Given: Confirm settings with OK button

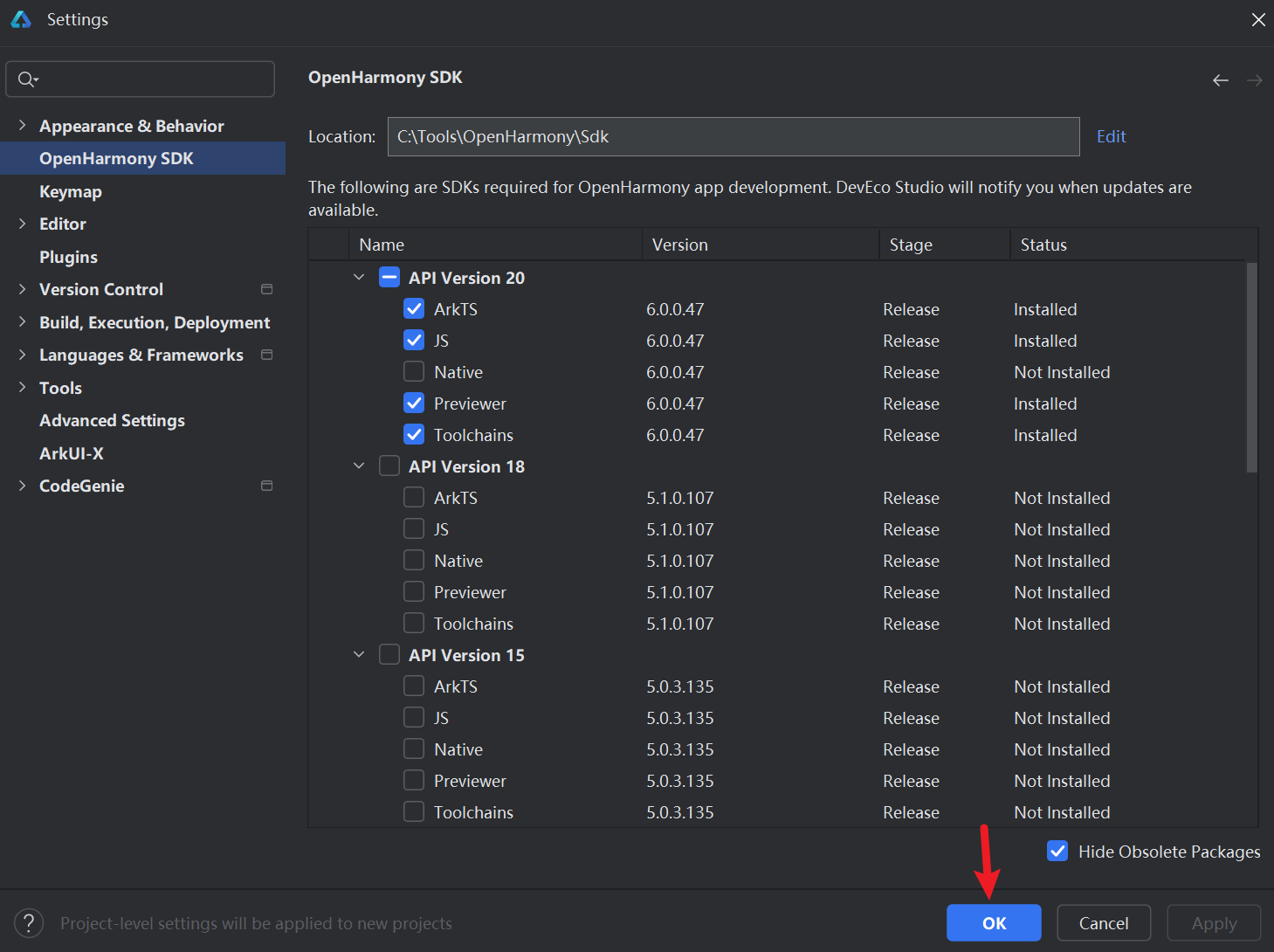Looking at the screenshot, I should tap(994, 923).
